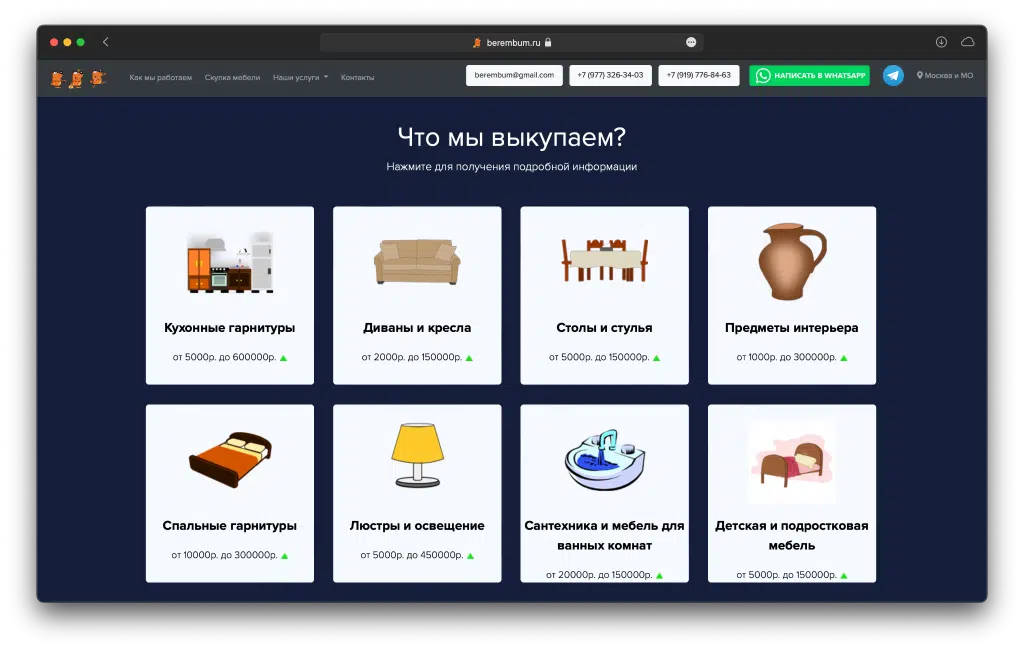Click green arrow beside kitchen price range
Viewport: 1024px width, 651px height.
click(x=283, y=358)
